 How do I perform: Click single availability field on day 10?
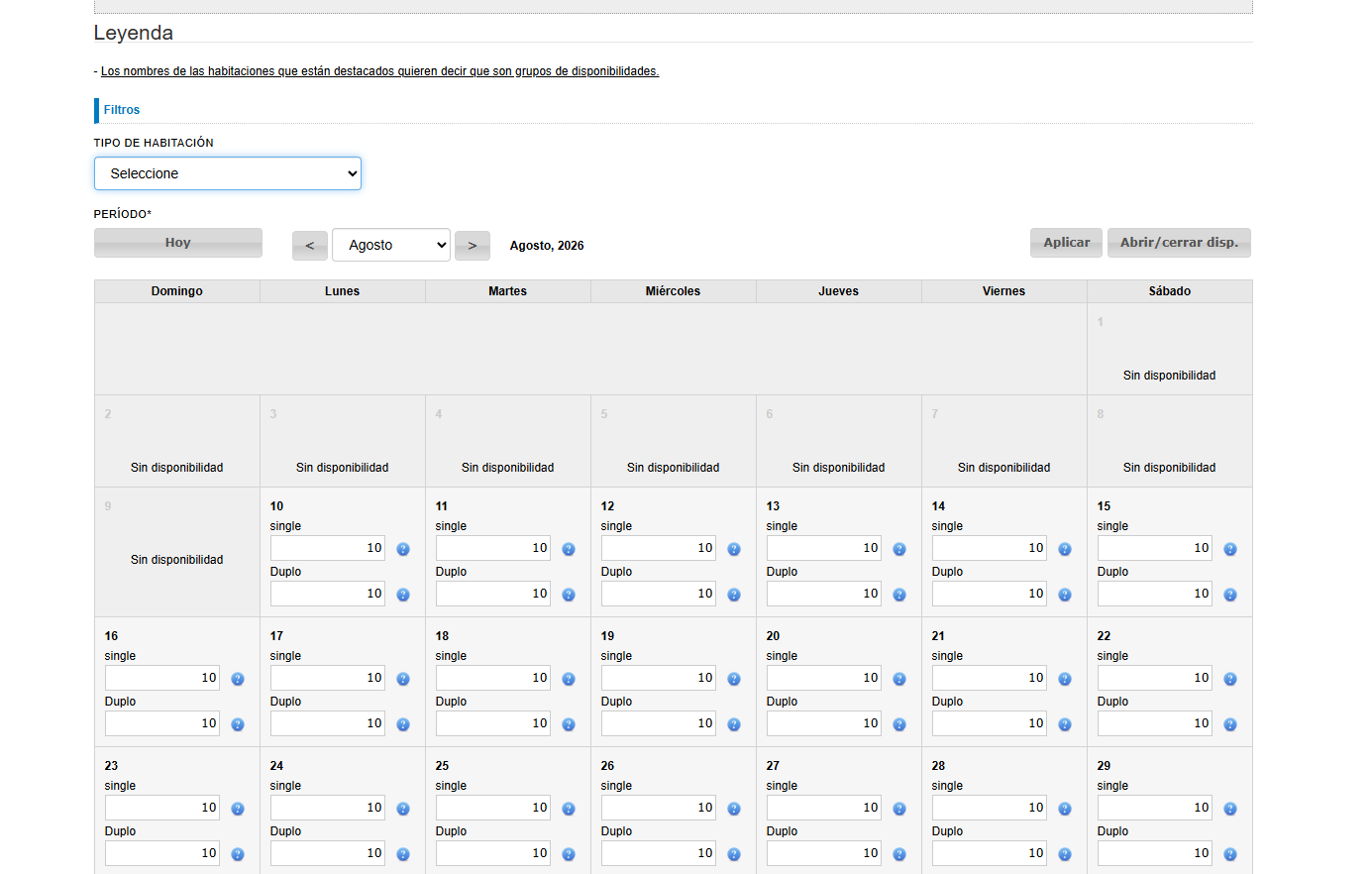328,548
